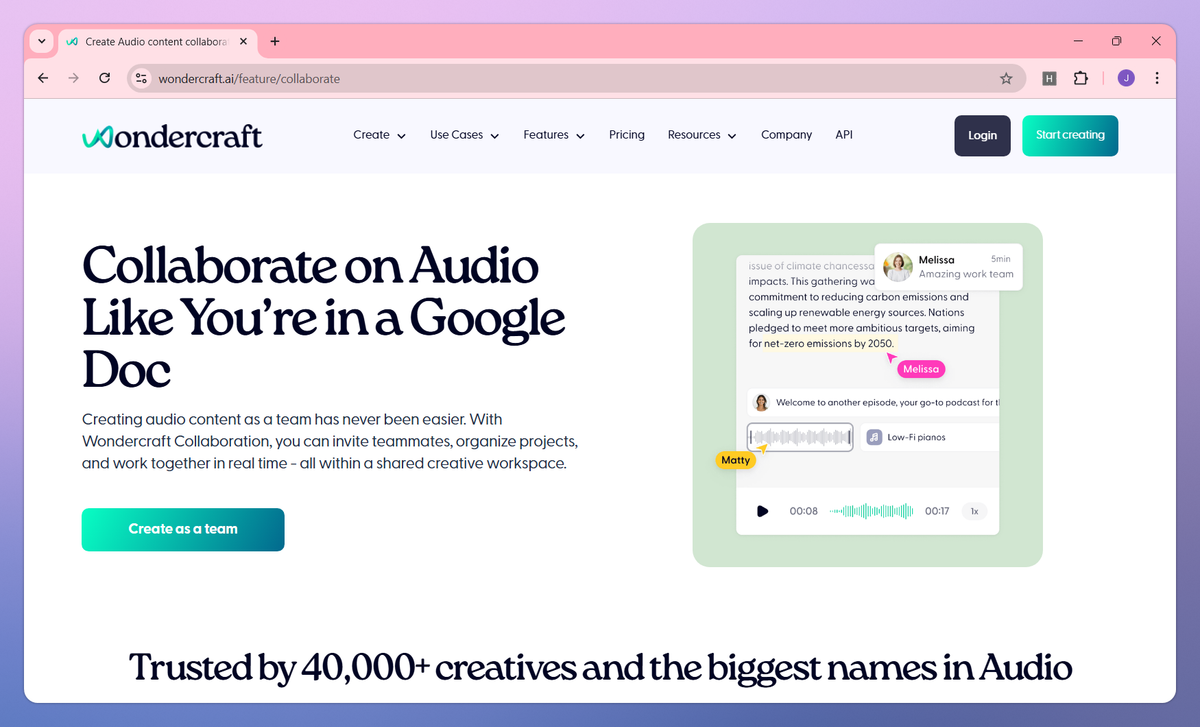Image resolution: width=1200 pixels, height=727 pixels.
Task: Reload the page
Action: click(104, 78)
